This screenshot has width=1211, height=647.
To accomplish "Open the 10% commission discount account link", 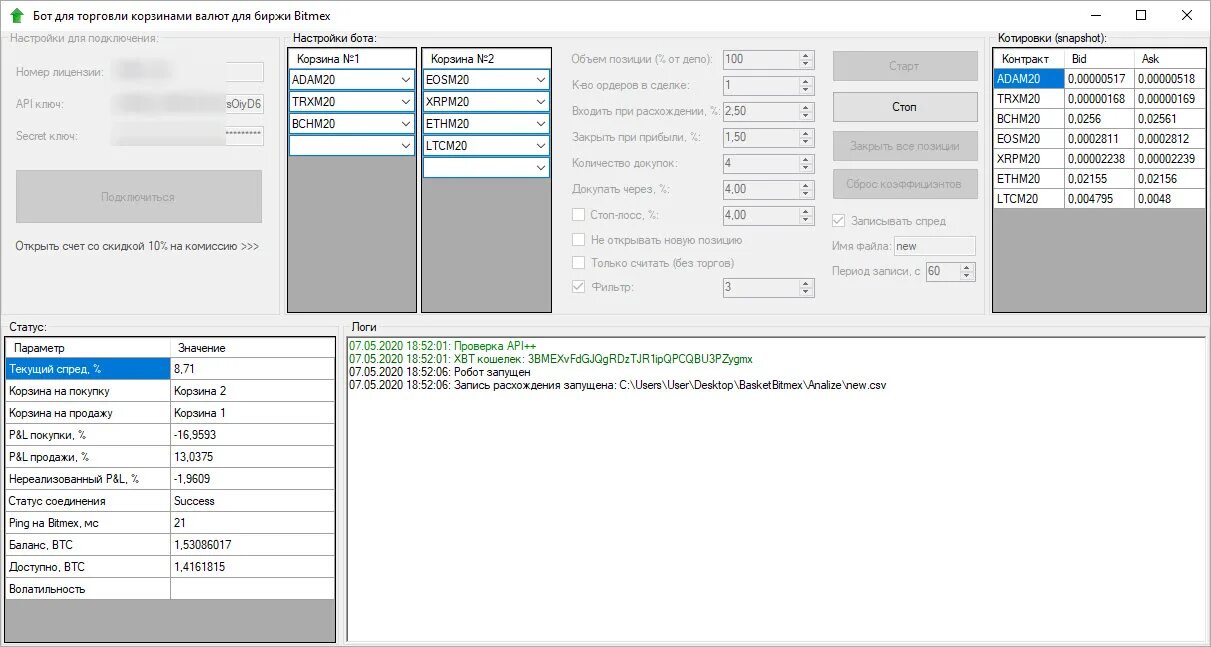I will [137, 246].
